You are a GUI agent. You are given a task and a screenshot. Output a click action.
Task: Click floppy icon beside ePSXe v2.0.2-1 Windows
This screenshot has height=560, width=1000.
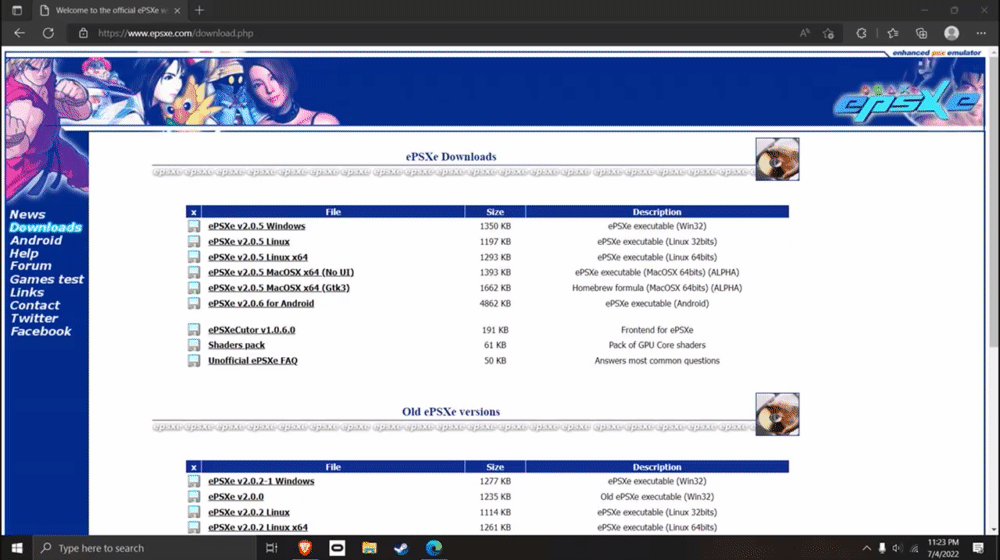[194, 481]
